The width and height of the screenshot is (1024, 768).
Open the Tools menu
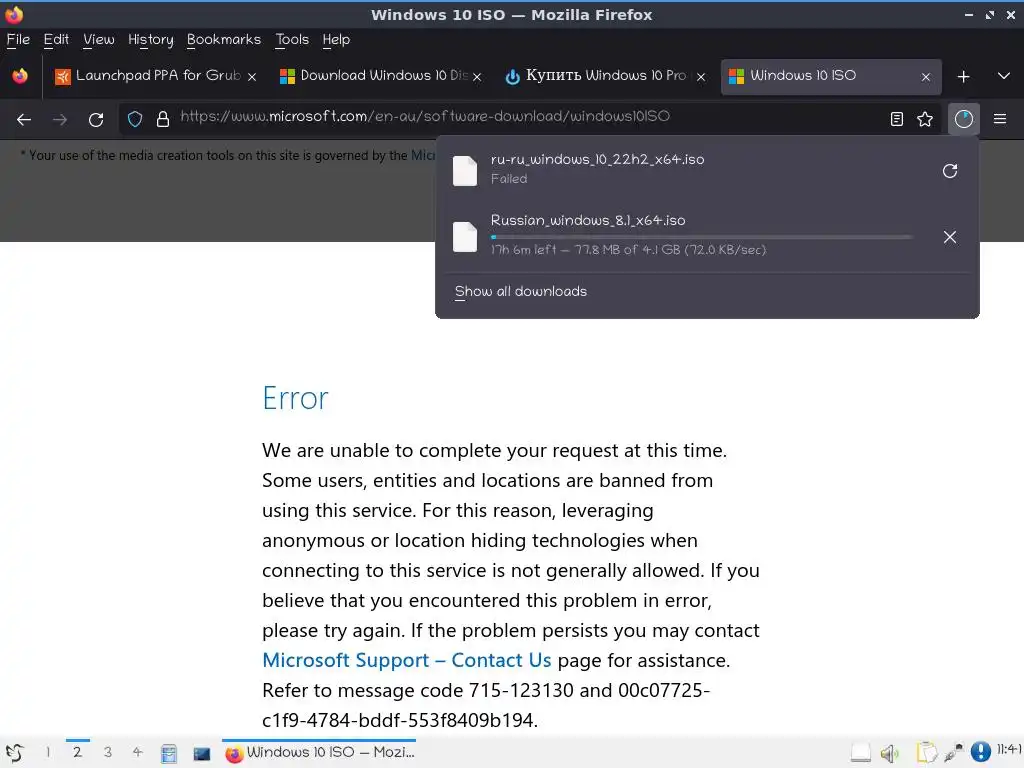[x=292, y=40]
